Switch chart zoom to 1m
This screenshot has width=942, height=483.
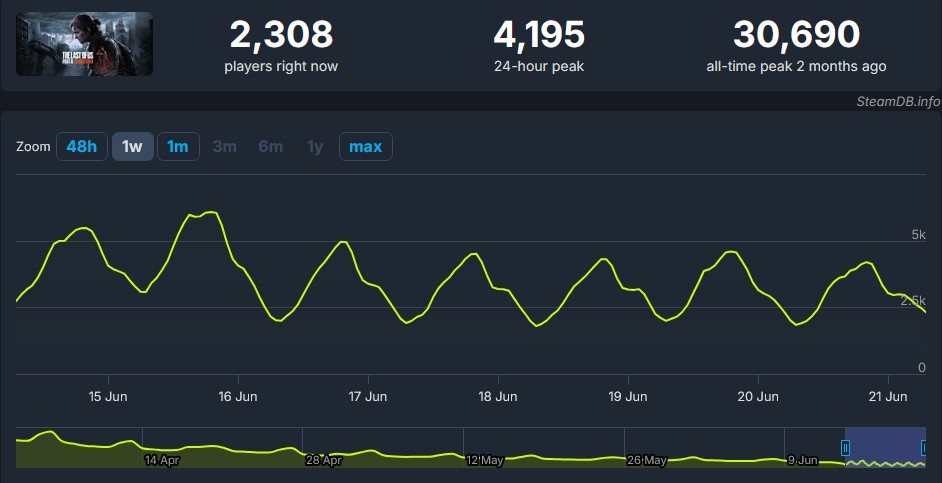point(178,147)
